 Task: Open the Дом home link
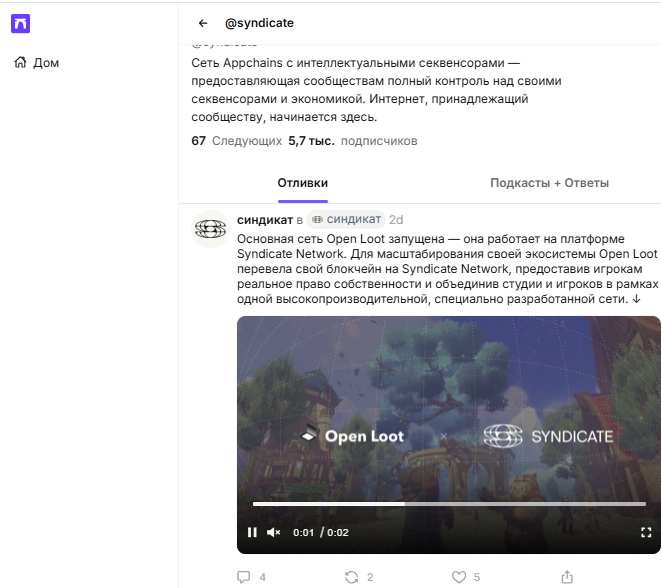(37, 63)
